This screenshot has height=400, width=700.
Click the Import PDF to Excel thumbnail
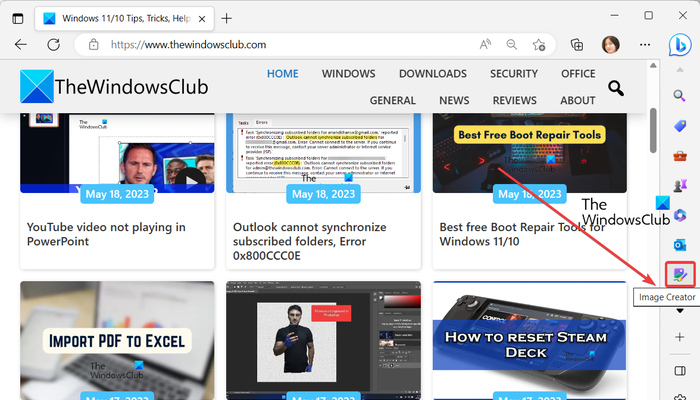[117, 340]
